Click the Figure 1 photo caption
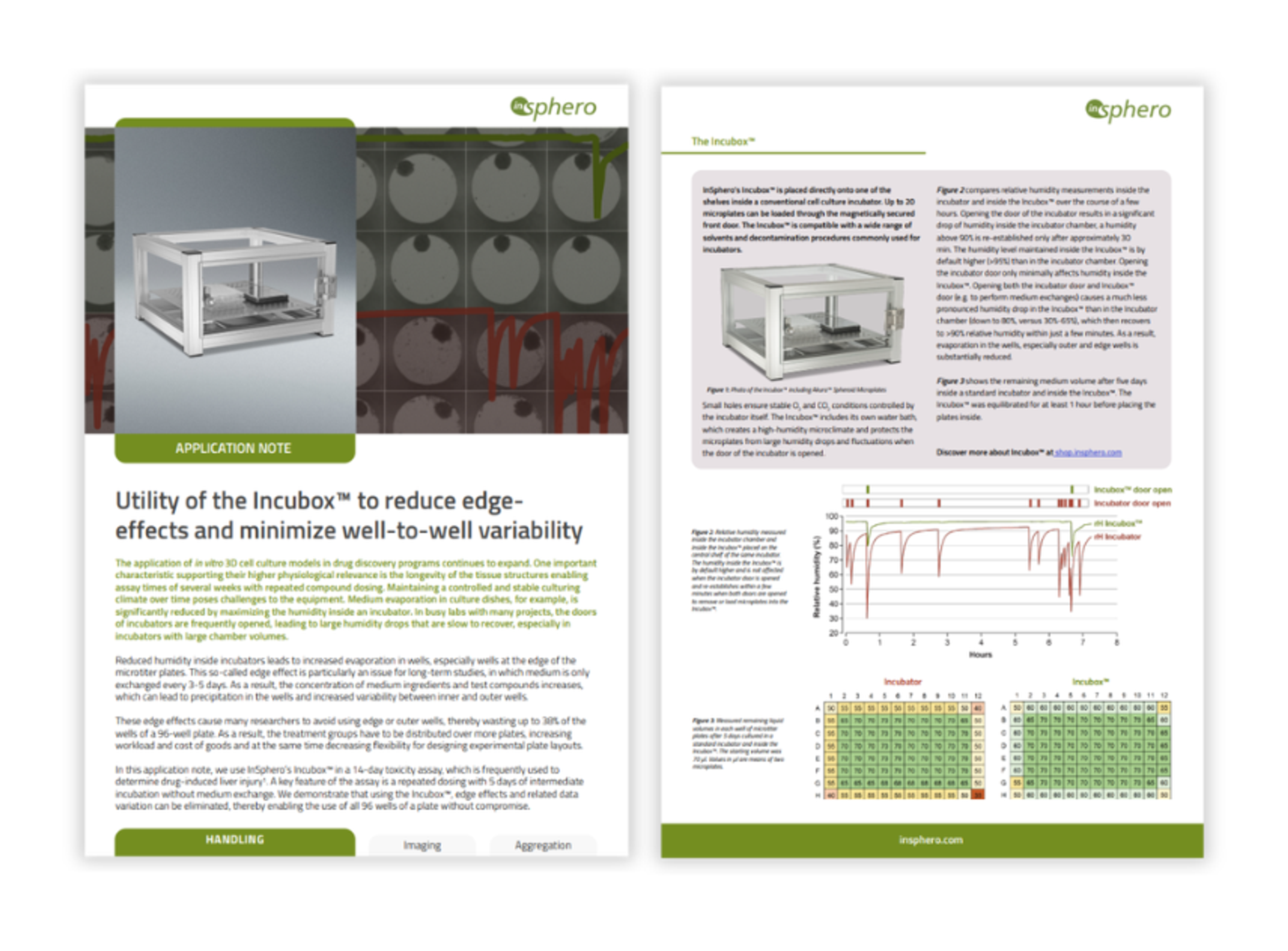Viewport: 1288px width, 951px height. [x=796, y=390]
